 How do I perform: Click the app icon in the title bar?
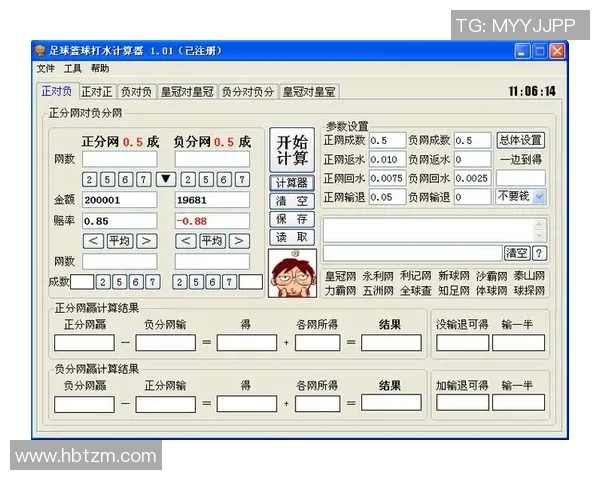(40, 51)
